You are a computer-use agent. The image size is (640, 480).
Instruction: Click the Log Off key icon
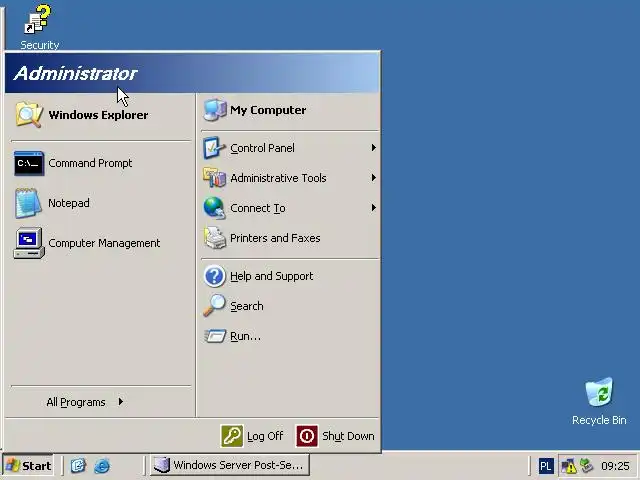click(232, 436)
